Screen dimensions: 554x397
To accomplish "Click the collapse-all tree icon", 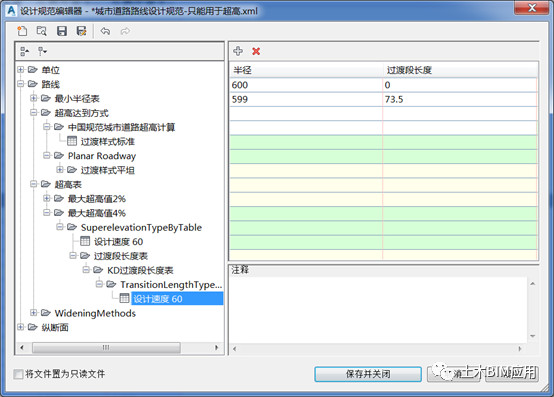I will [24, 52].
